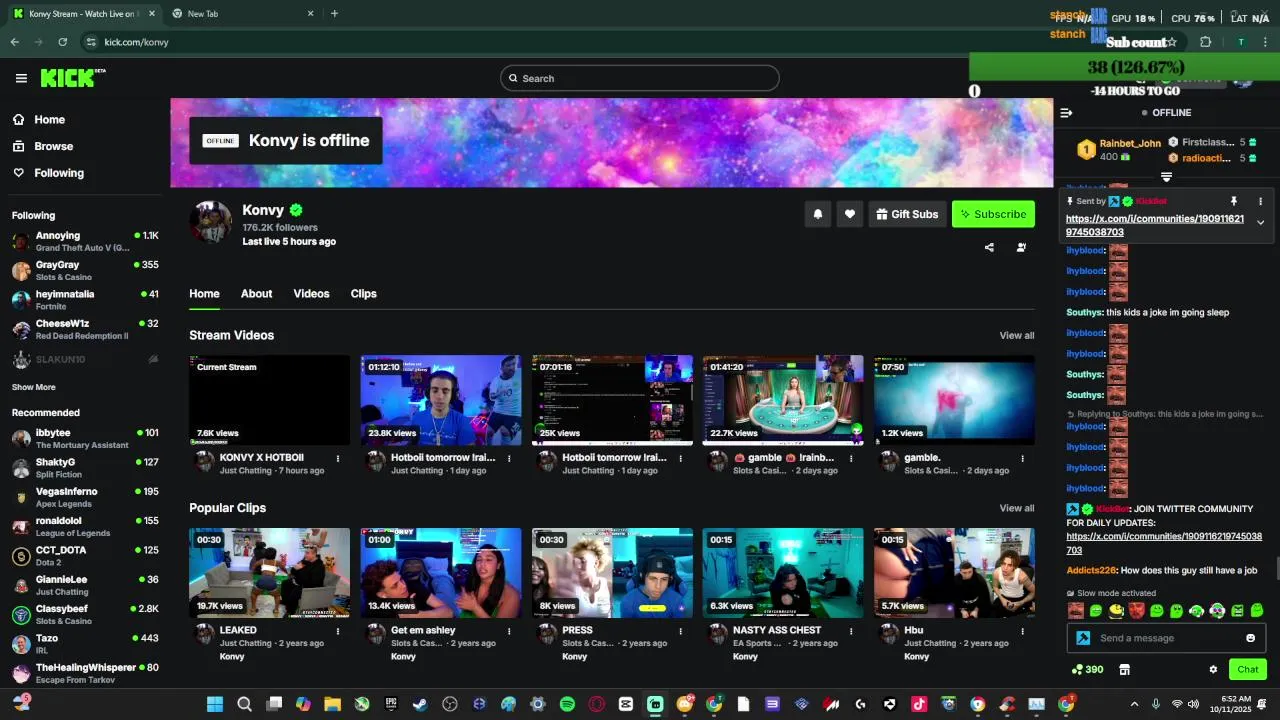The image size is (1280, 720).
Task: Select the channel Home tab
Action: point(204,294)
